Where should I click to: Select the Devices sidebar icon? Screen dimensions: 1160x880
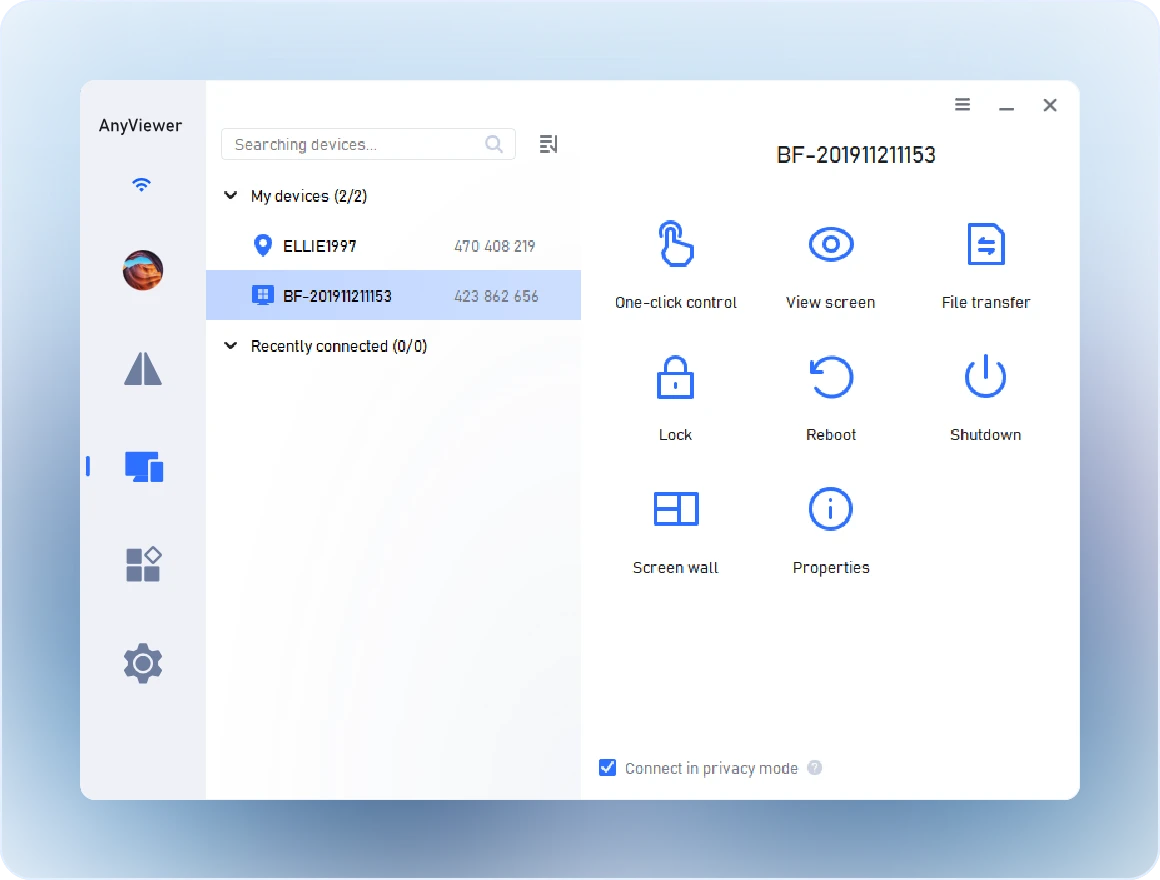144,467
